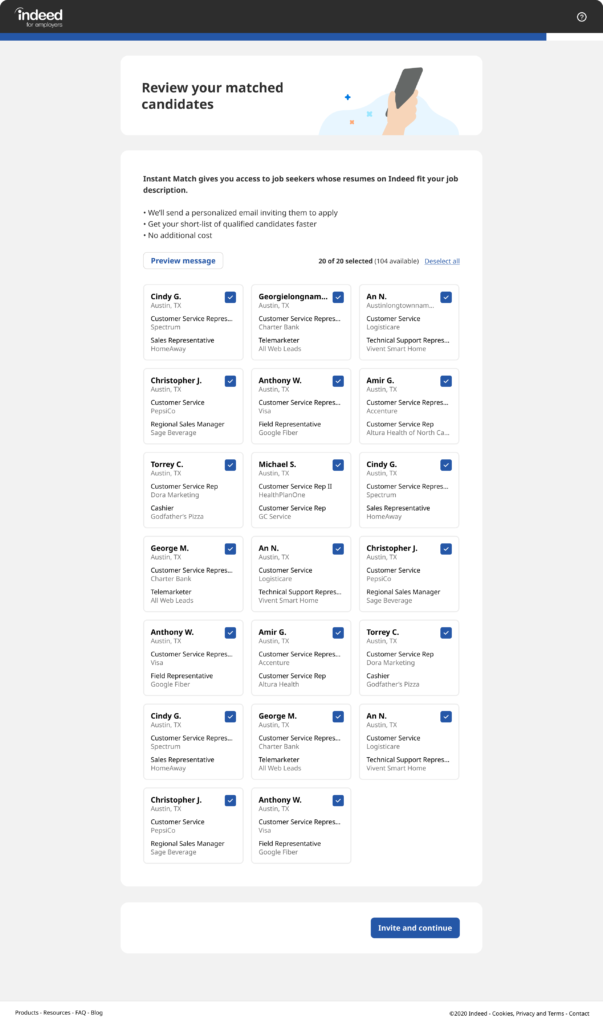Click the Preview message button
This screenshot has width=603, height=1024.
183,261
